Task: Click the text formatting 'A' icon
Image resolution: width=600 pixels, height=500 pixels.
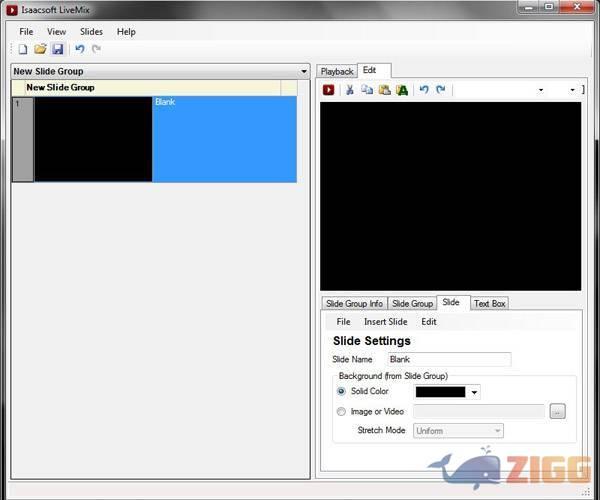Action: [x=402, y=90]
